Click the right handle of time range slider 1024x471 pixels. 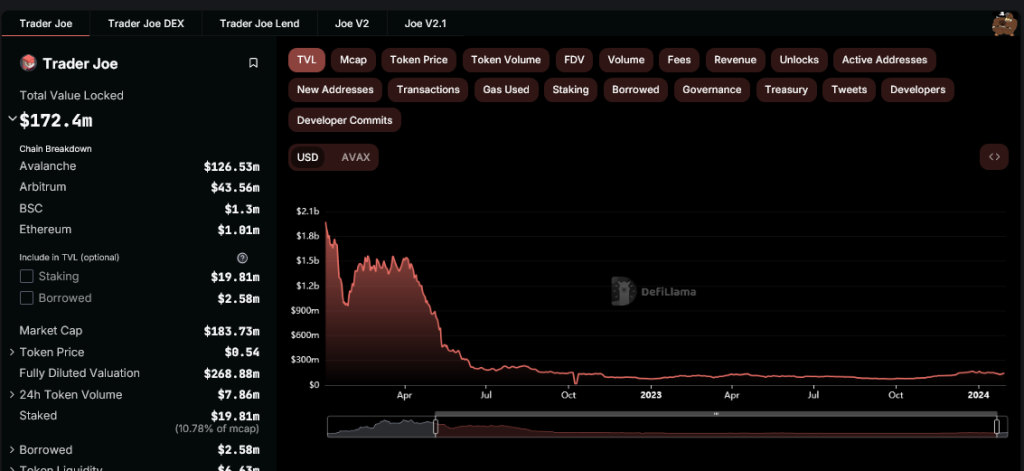pos(997,427)
